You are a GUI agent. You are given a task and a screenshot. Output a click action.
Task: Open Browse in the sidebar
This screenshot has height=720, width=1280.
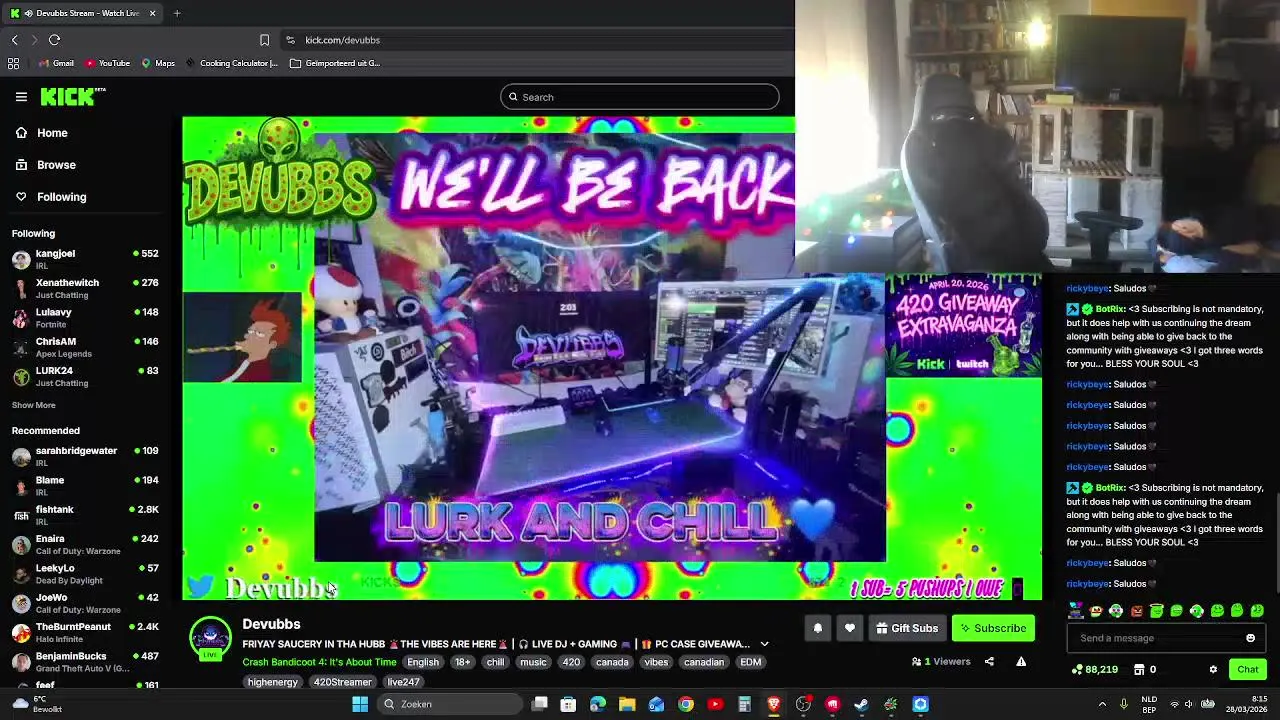tap(56, 165)
